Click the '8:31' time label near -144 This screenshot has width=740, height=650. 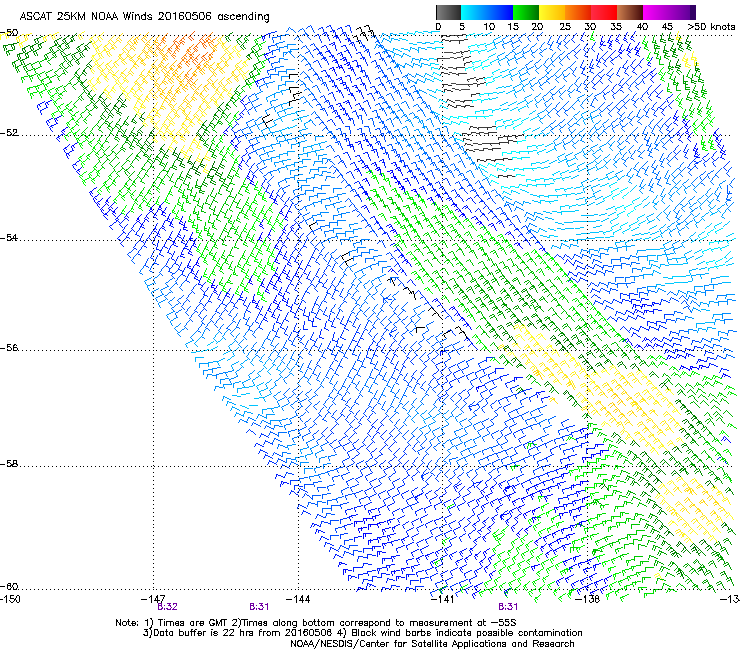(x=259, y=607)
